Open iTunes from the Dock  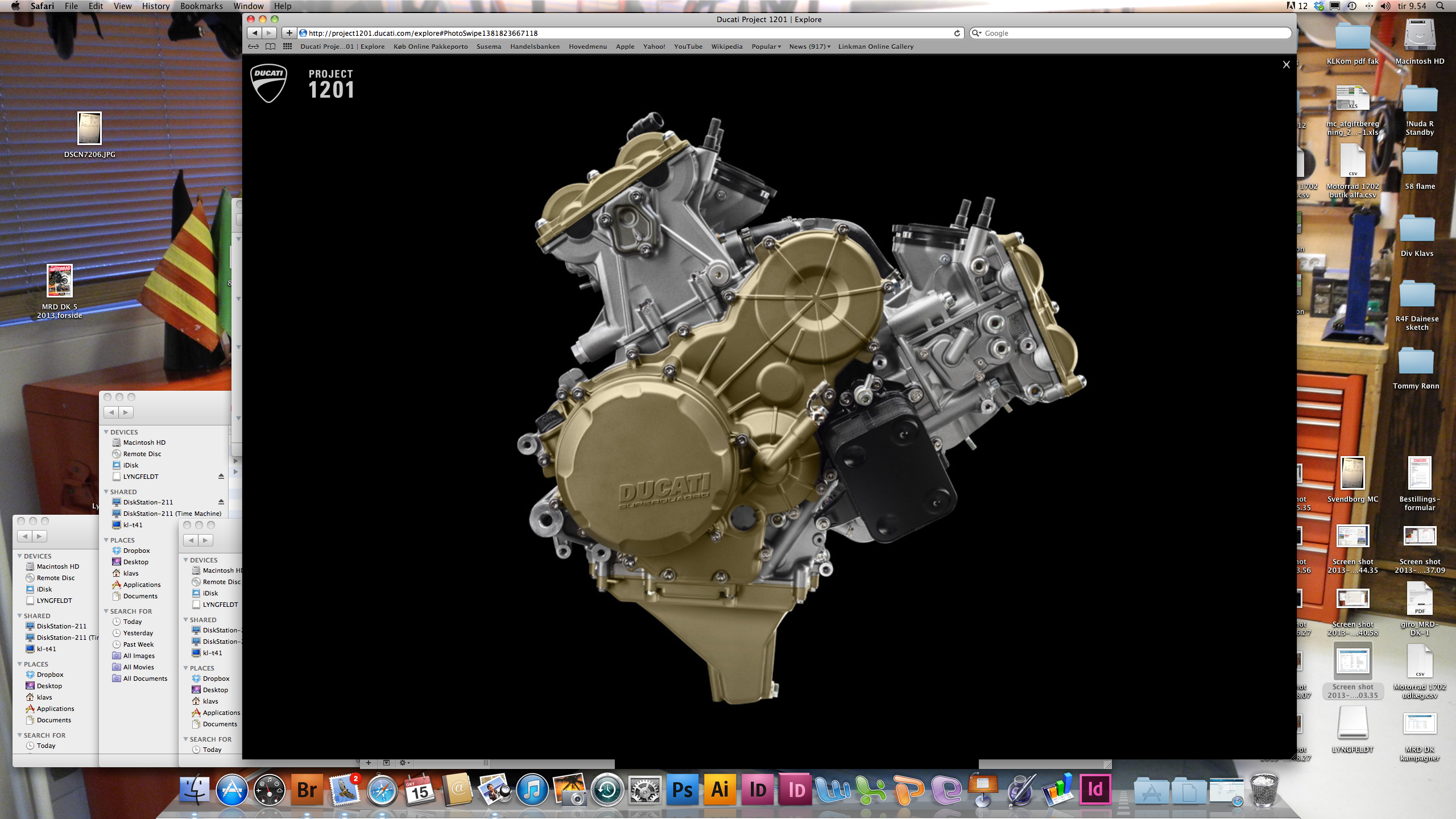[x=532, y=789]
